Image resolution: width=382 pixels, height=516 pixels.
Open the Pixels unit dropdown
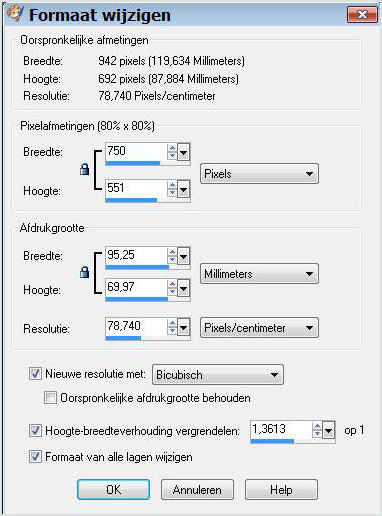pos(259,173)
